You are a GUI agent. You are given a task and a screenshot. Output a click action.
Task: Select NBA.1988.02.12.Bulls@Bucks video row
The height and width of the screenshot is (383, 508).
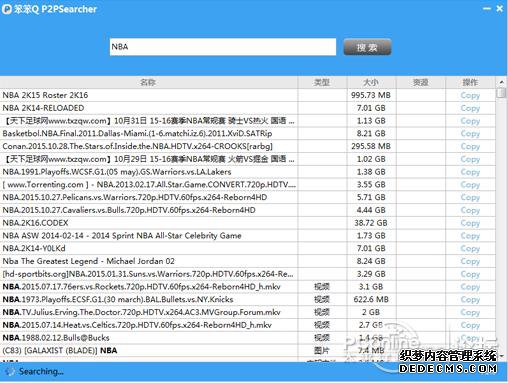248,338
